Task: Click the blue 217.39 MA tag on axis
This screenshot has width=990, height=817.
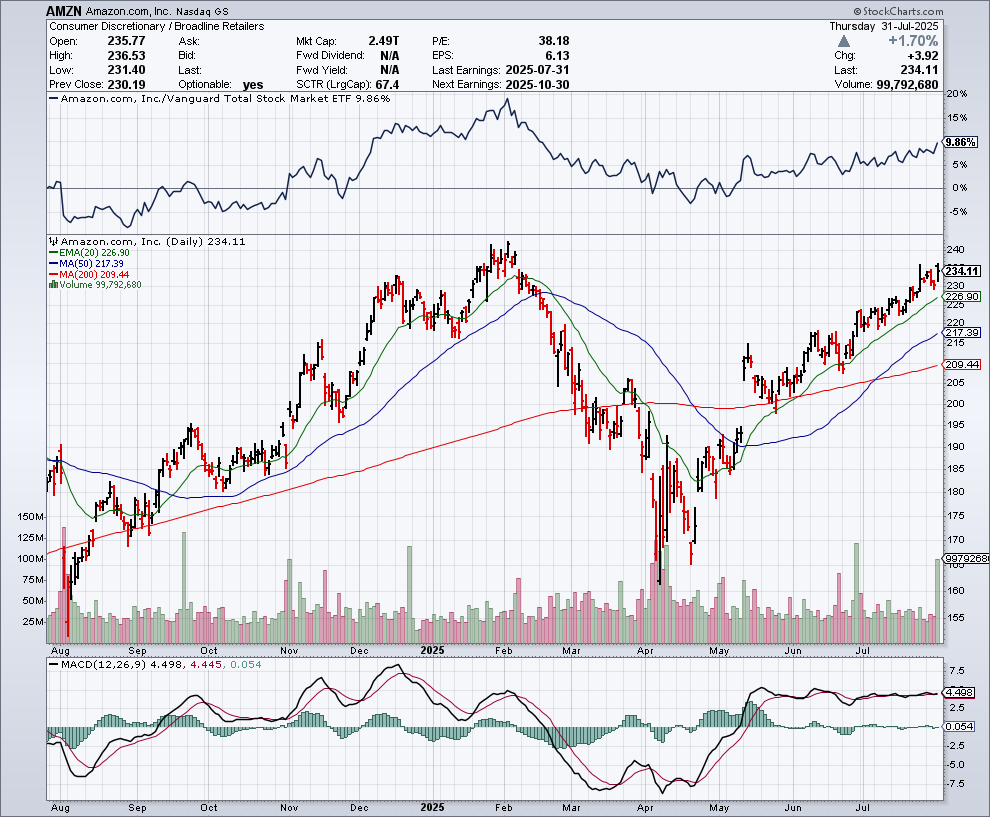Action: [x=962, y=333]
